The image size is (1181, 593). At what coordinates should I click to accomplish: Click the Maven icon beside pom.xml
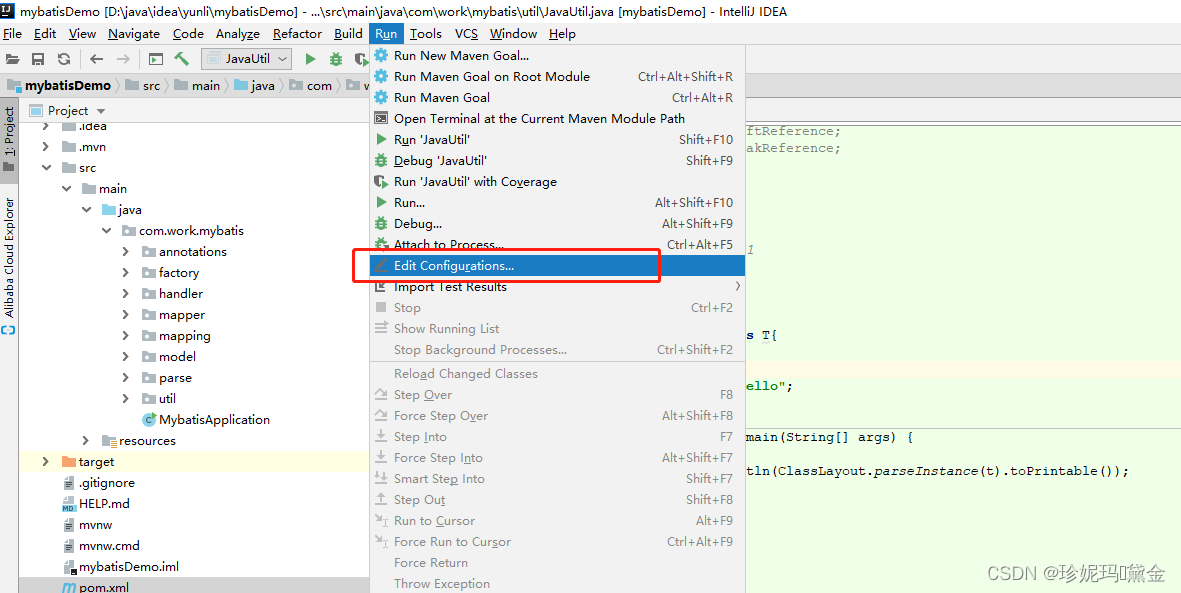(x=69, y=587)
